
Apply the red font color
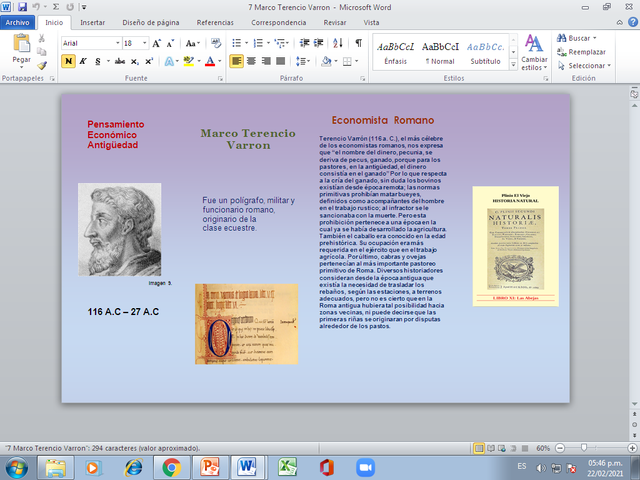[210, 62]
